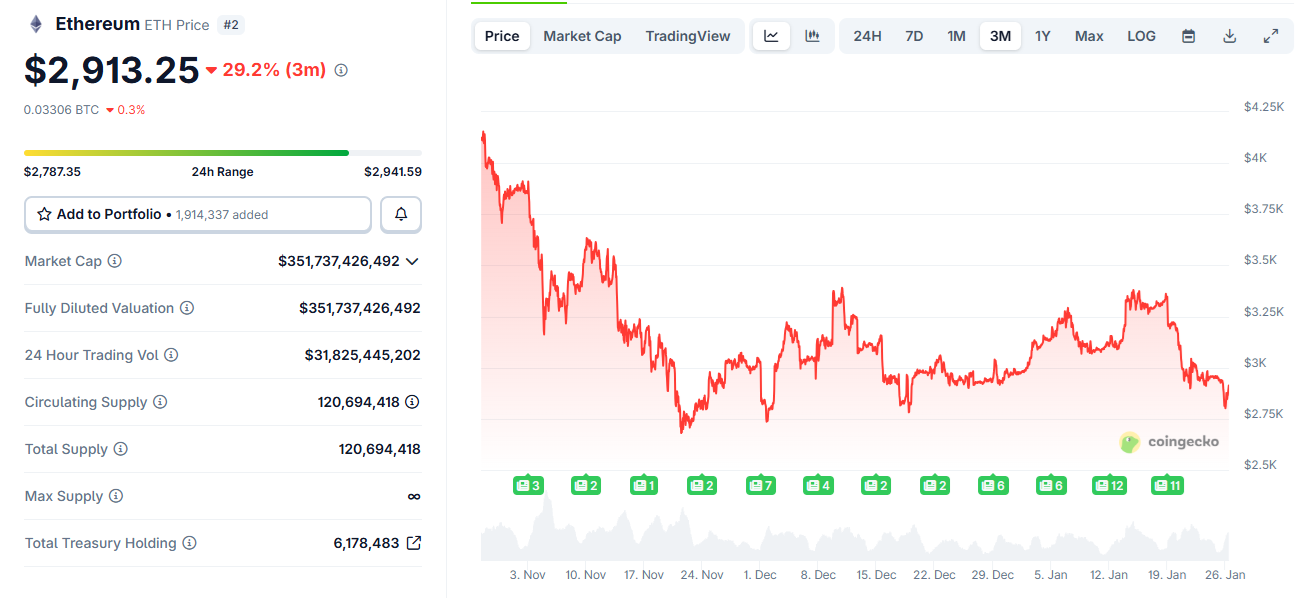Screen dimensions: 1311x598
Task: Open the calendar date range icon
Action: tap(1188, 35)
